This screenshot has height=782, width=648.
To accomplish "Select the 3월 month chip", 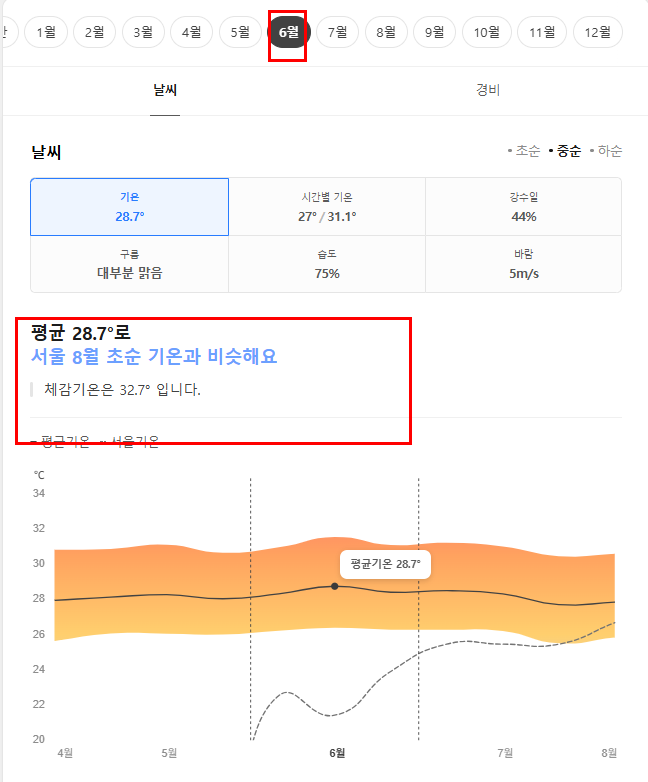I will pyautogui.click(x=143, y=32).
